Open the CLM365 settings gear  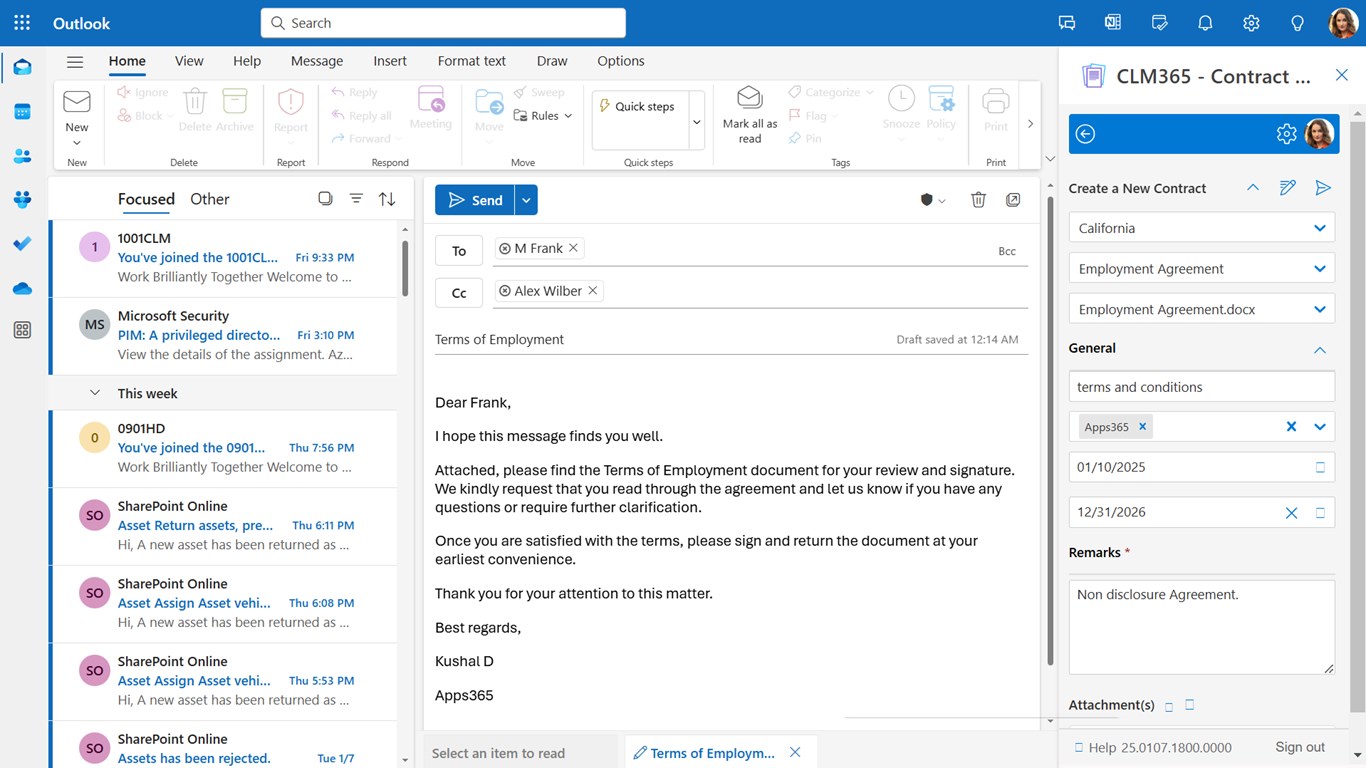click(x=1286, y=134)
